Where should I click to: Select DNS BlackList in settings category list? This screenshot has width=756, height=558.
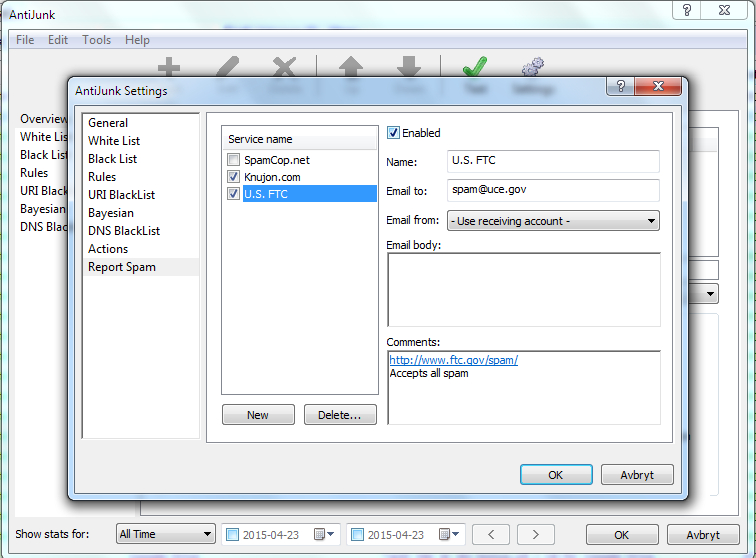141,231
